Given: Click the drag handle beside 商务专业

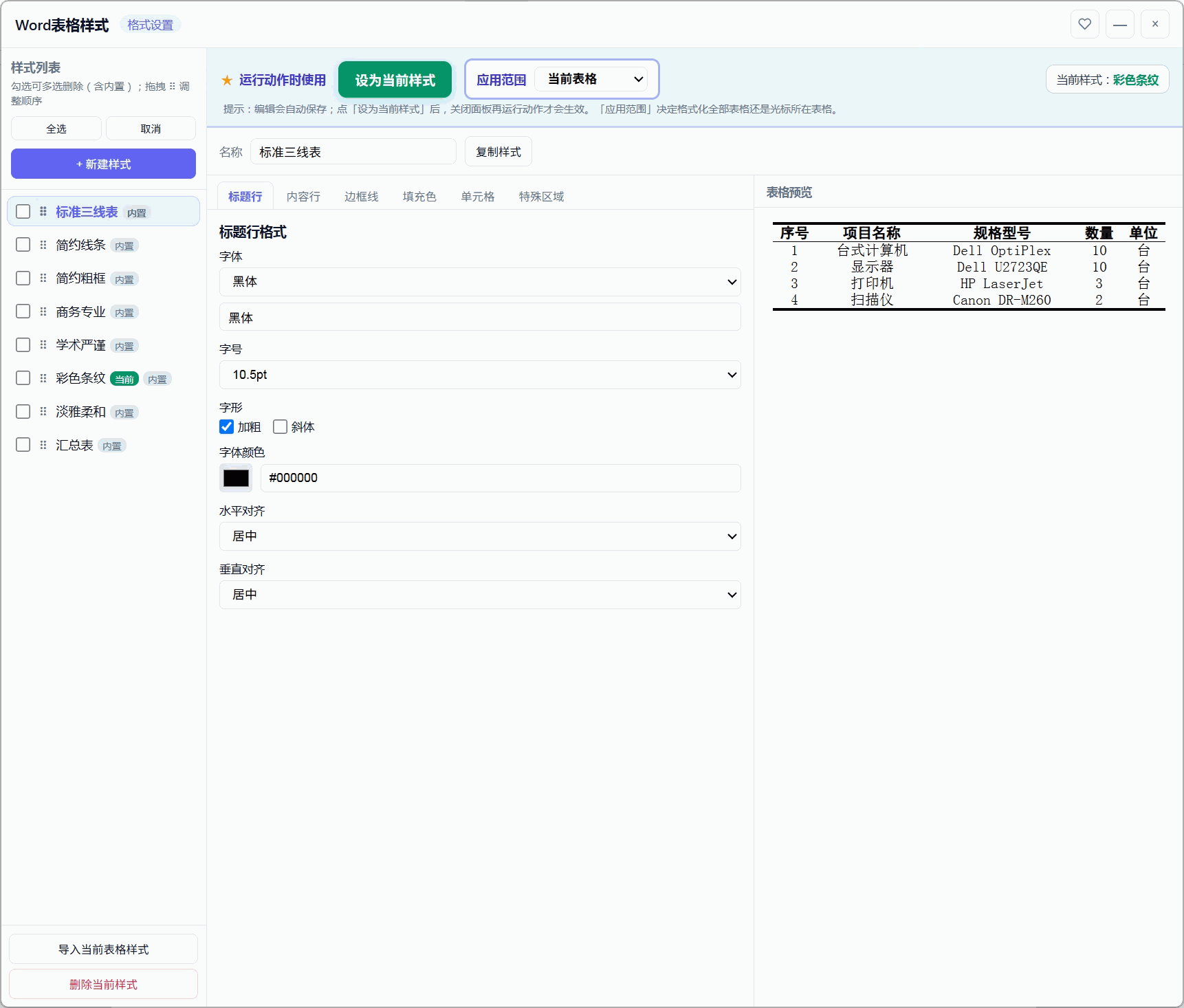Looking at the screenshot, I should click(43, 311).
